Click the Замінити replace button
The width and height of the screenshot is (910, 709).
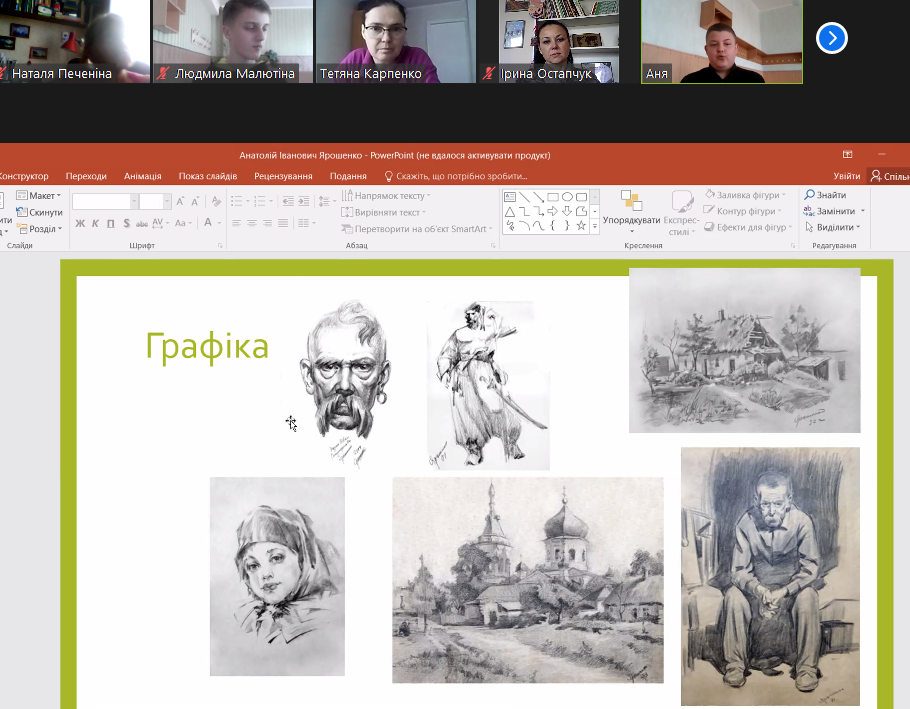(835, 211)
